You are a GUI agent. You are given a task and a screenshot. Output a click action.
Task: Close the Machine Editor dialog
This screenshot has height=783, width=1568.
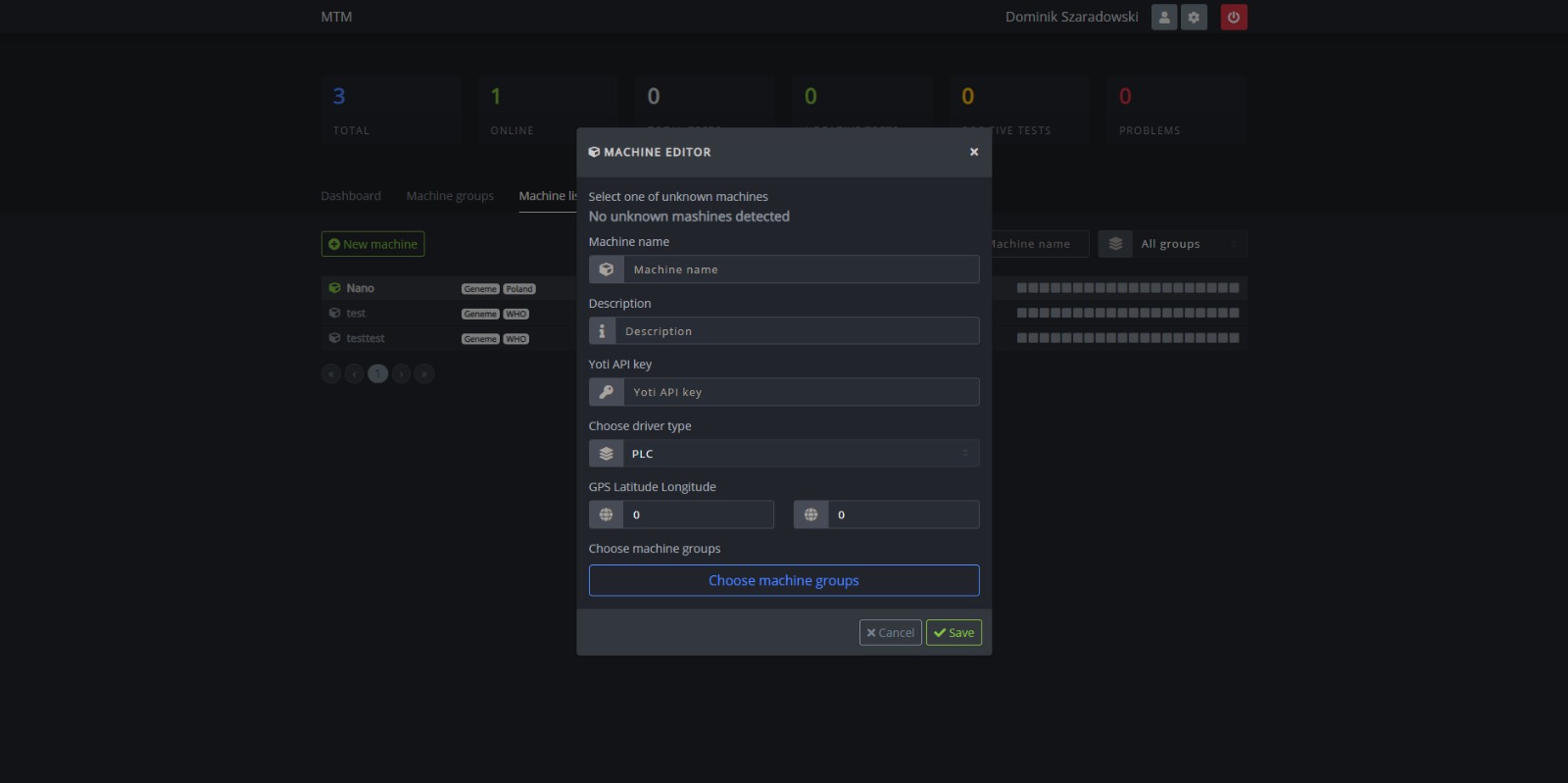[974, 152]
